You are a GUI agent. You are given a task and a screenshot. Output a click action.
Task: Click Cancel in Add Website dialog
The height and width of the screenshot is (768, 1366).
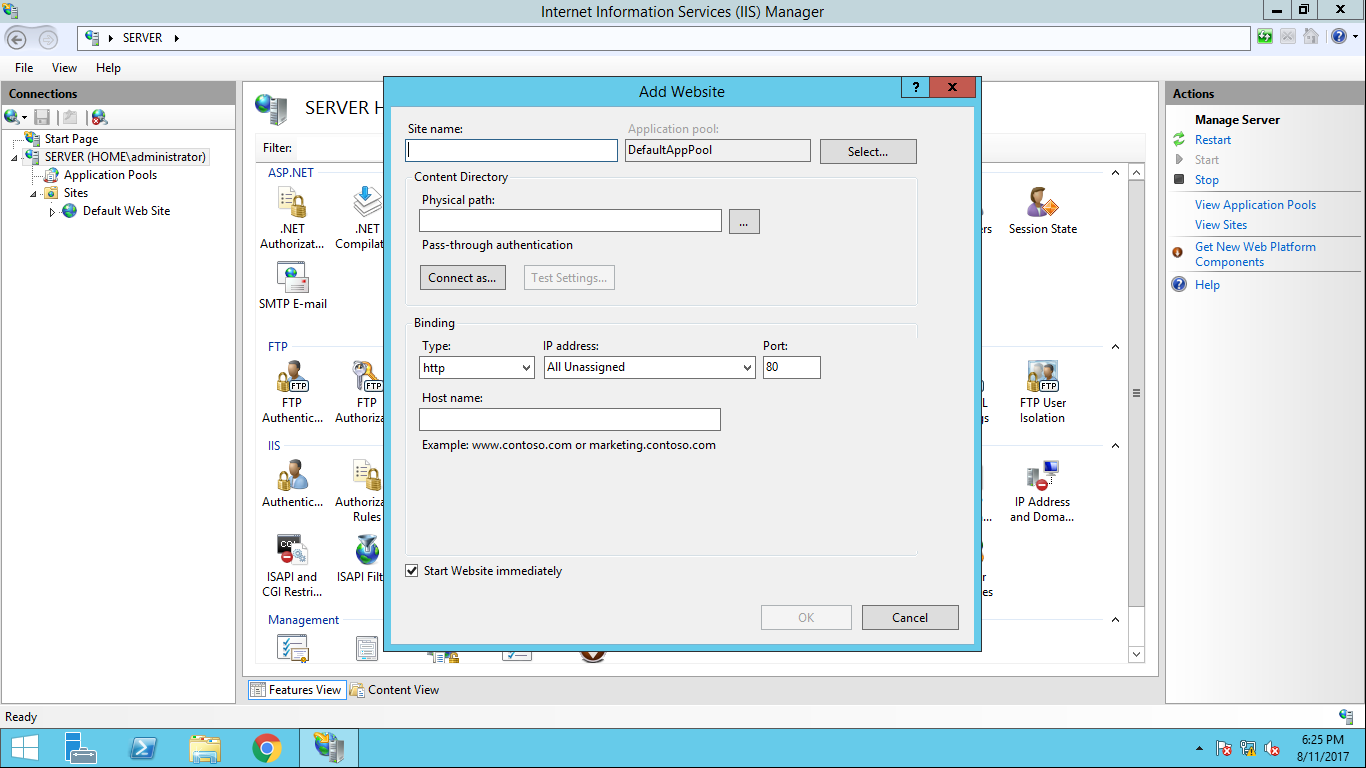pyautogui.click(x=910, y=618)
